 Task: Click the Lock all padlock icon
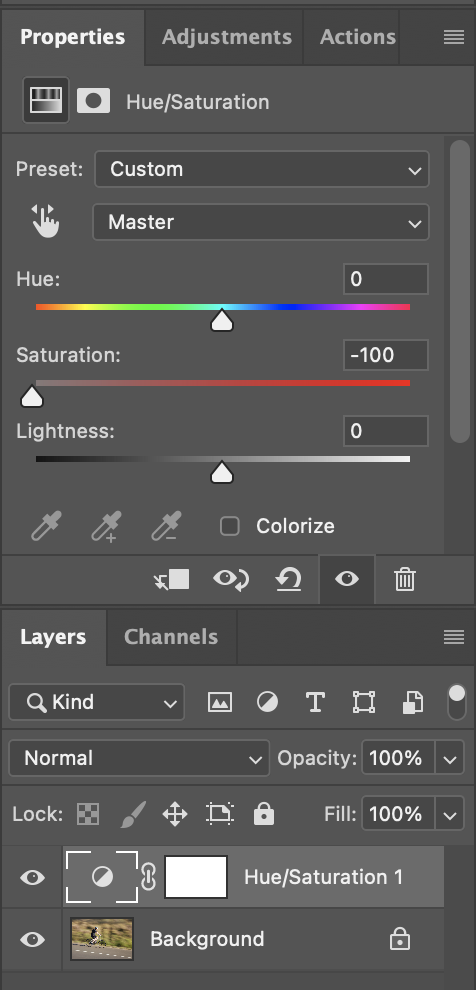(263, 814)
